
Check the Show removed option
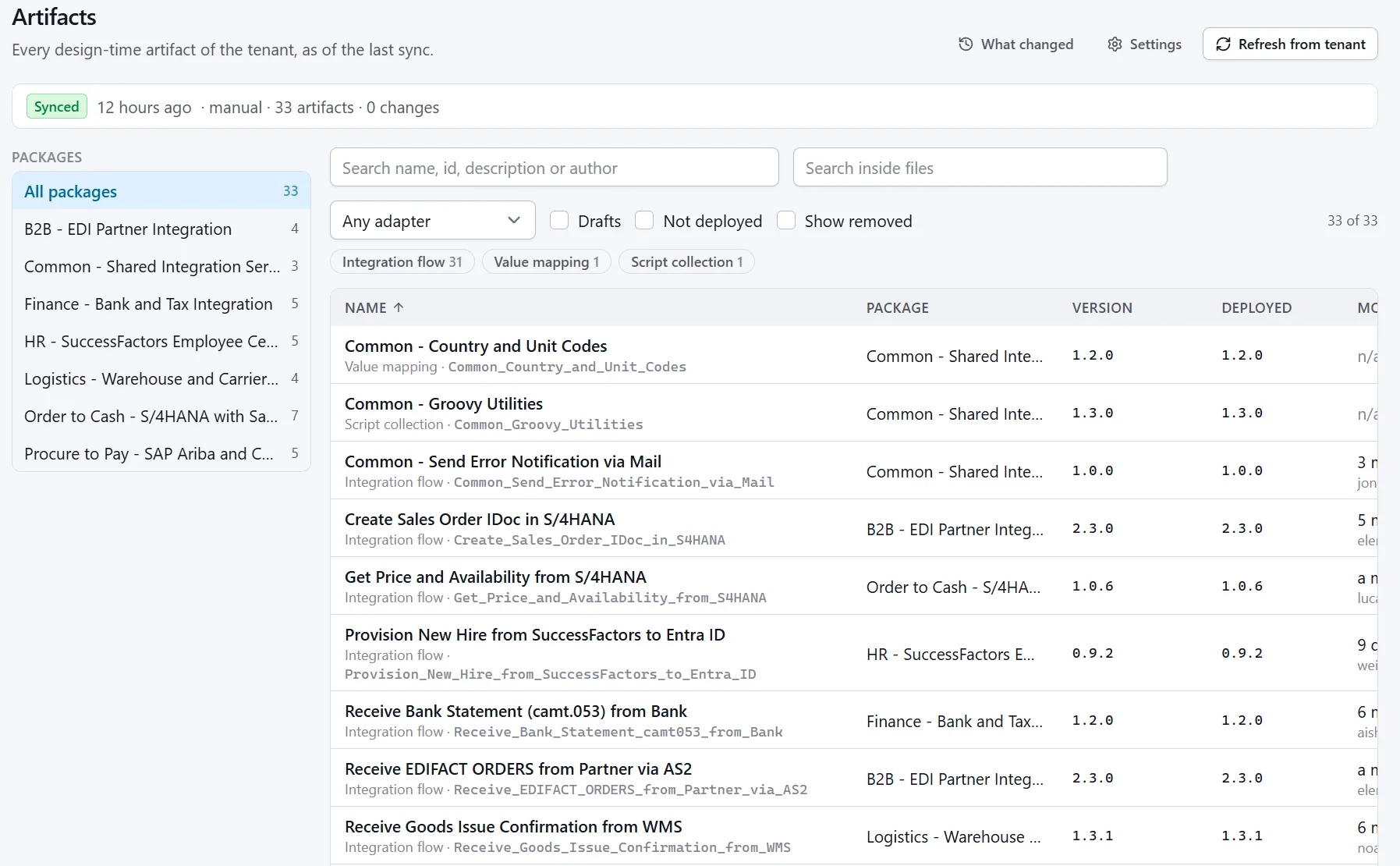coord(786,221)
